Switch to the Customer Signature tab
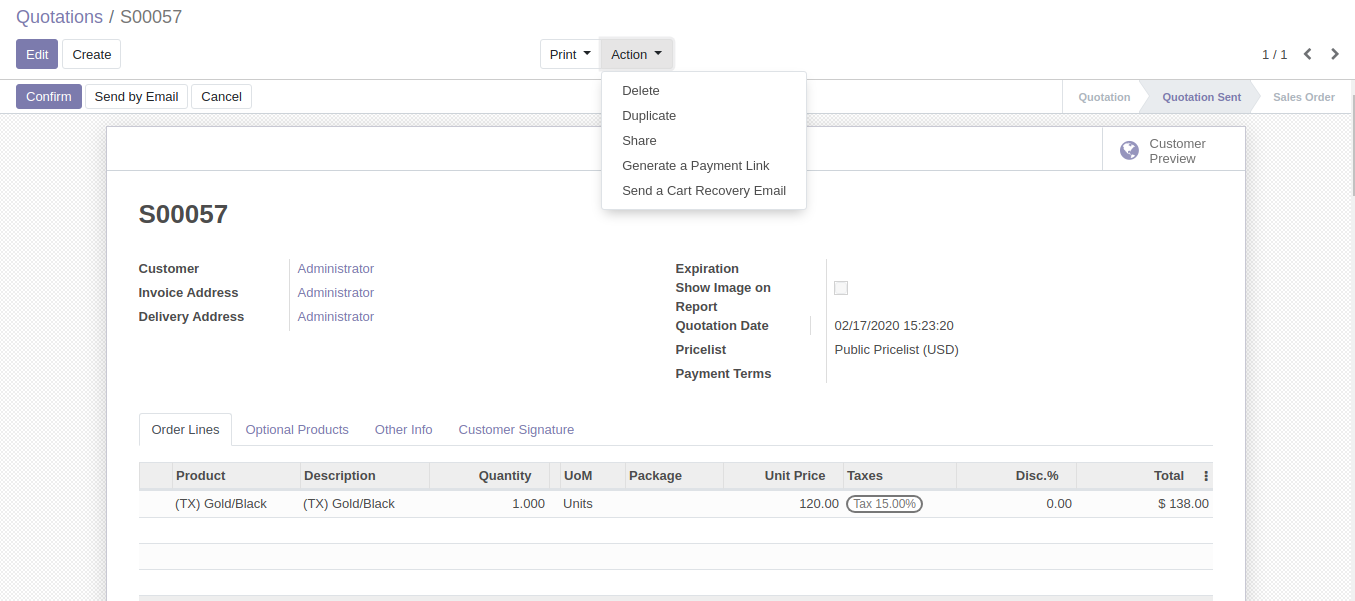Viewport: 1355px width, 601px height. pyautogui.click(x=516, y=429)
